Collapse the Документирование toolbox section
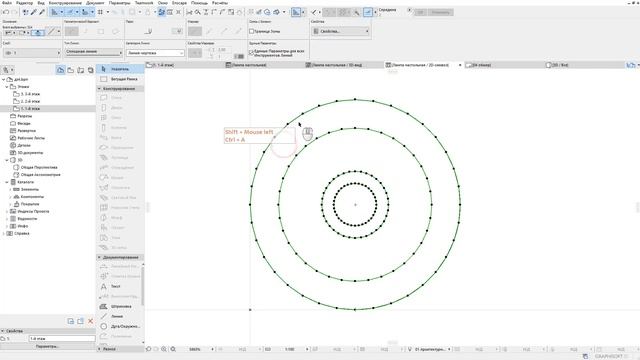The height and width of the screenshot is (360, 640). (99, 257)
